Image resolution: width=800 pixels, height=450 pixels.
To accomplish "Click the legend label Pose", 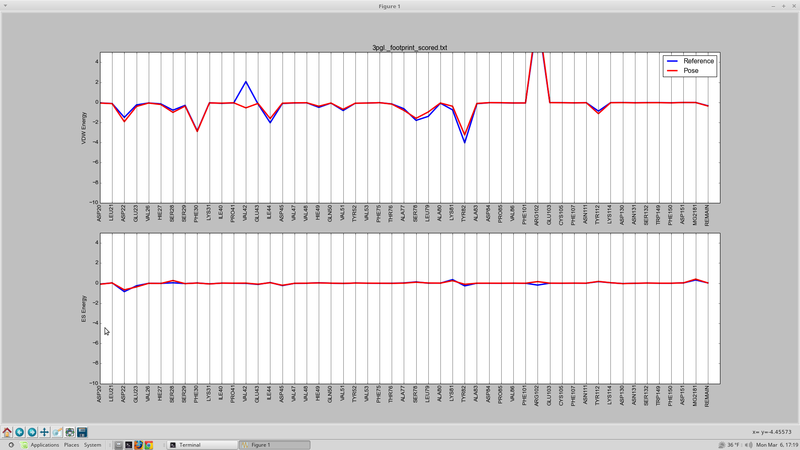I will coord(691,70).
